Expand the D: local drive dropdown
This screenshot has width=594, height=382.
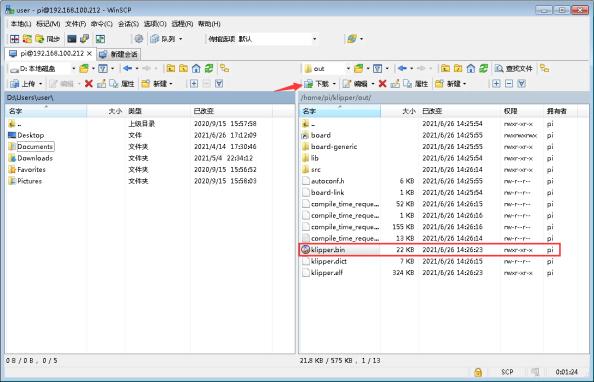tap(73, 69)
